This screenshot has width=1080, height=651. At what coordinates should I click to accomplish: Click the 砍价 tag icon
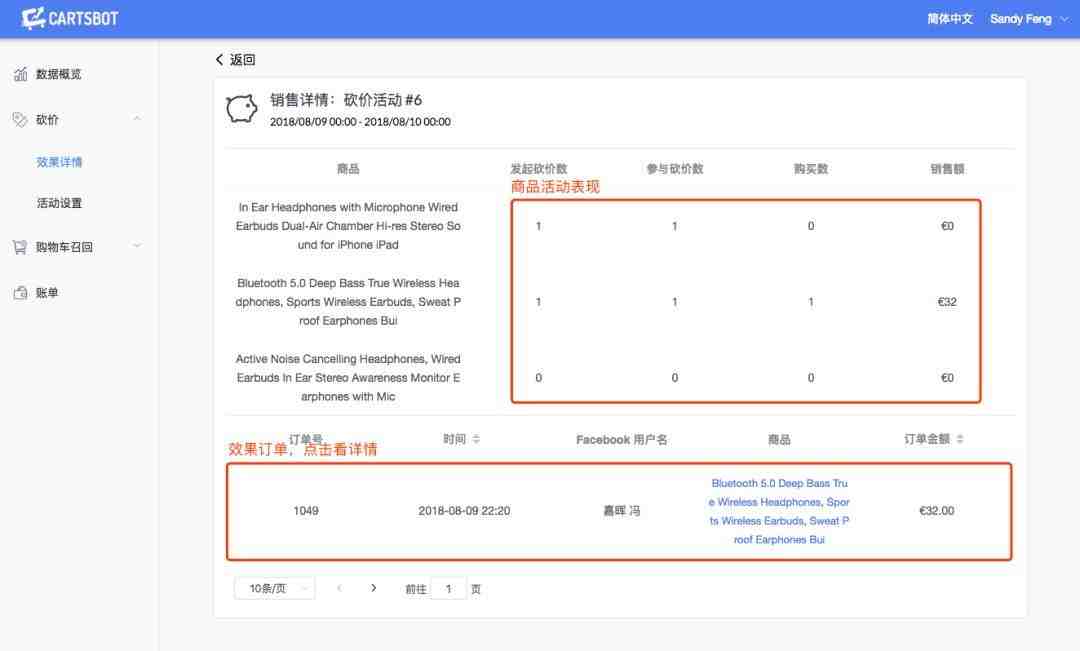(20, 120)
